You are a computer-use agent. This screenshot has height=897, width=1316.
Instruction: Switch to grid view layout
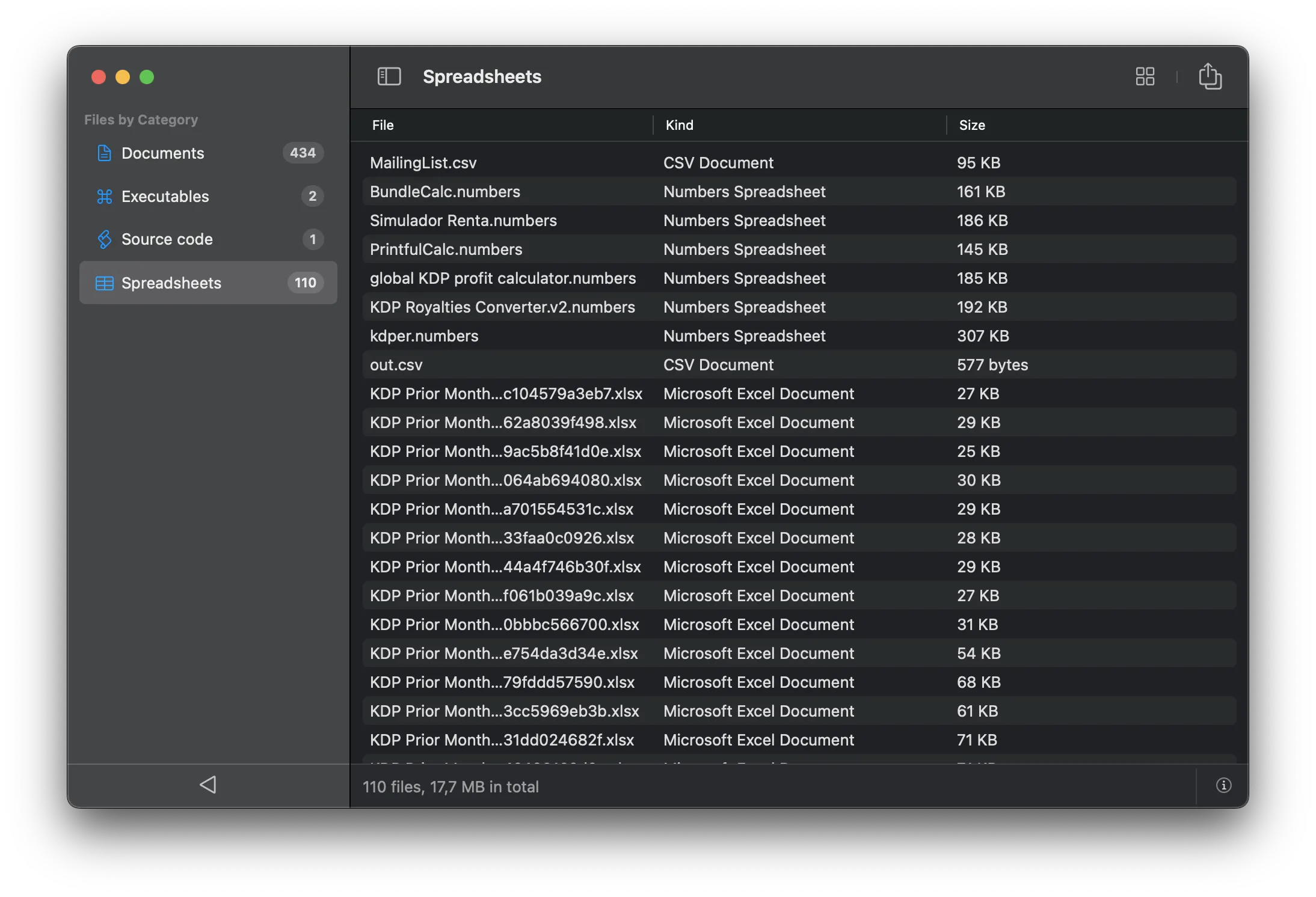[1145, 76]
